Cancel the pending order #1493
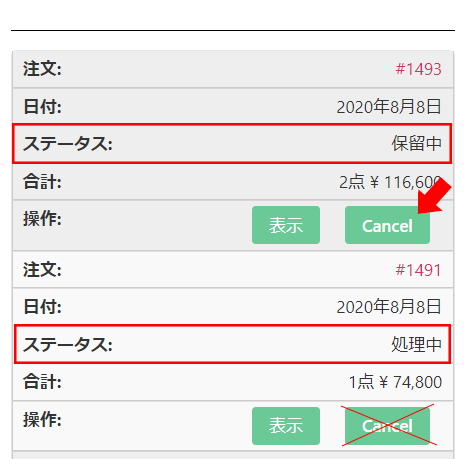Image resolution: width=464 pixels, height=459 pixels. pos(387,225)
